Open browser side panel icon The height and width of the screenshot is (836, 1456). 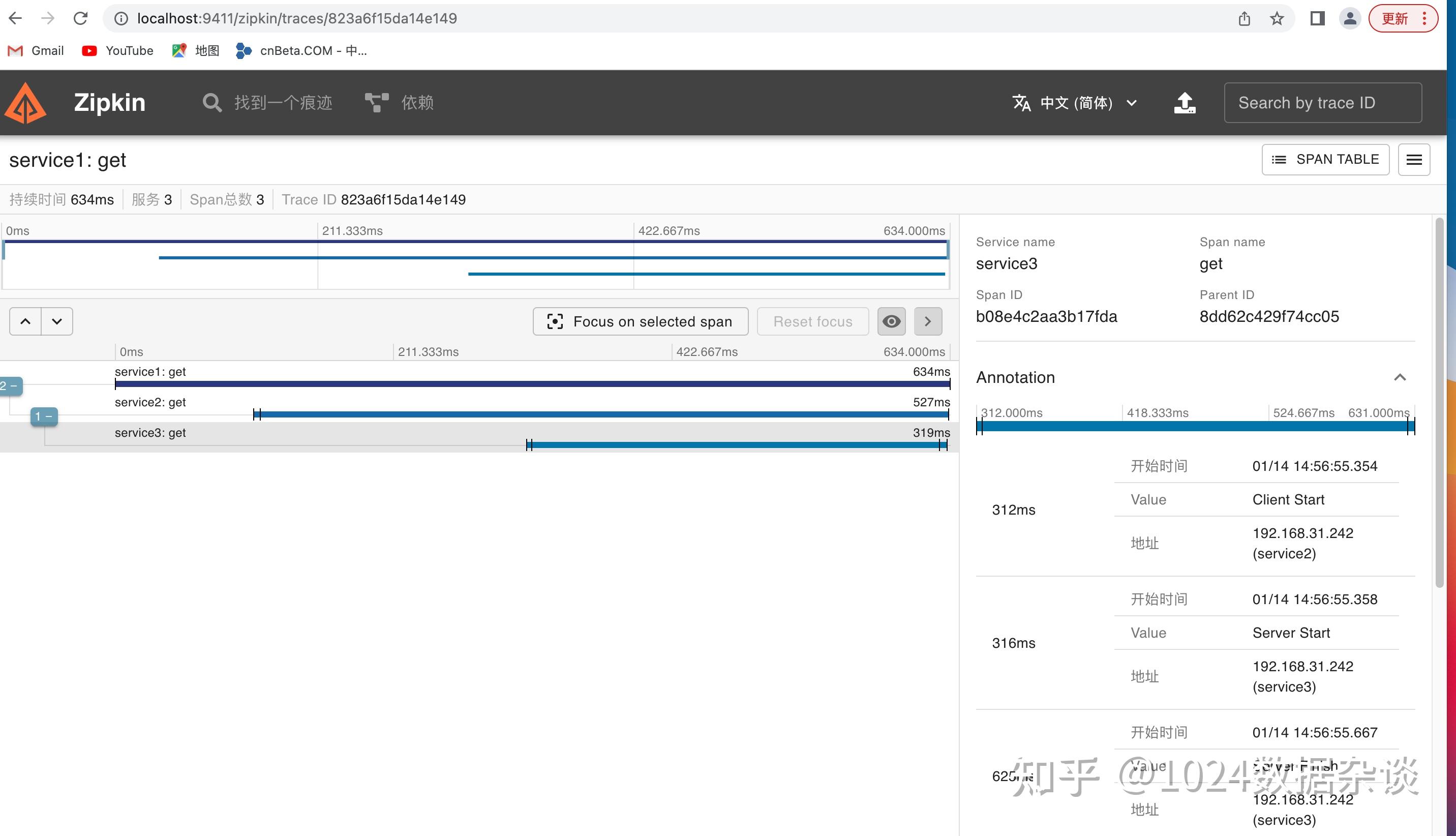pos(1317,19)
